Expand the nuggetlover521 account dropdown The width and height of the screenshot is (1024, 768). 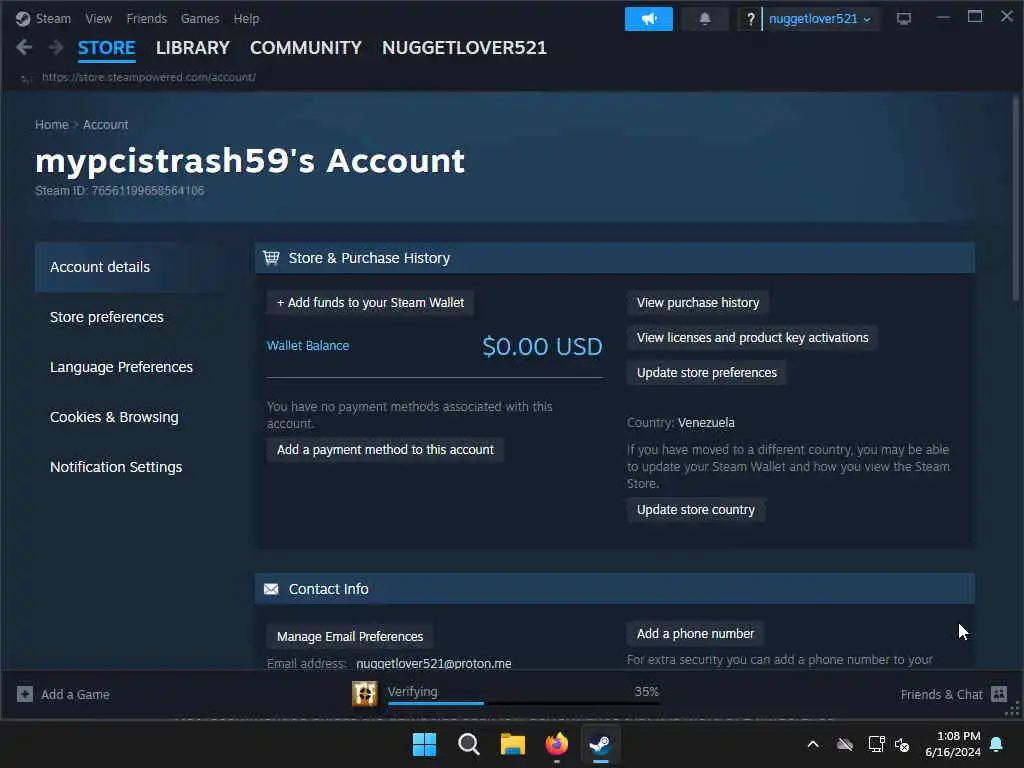click(x=820, y=19)
